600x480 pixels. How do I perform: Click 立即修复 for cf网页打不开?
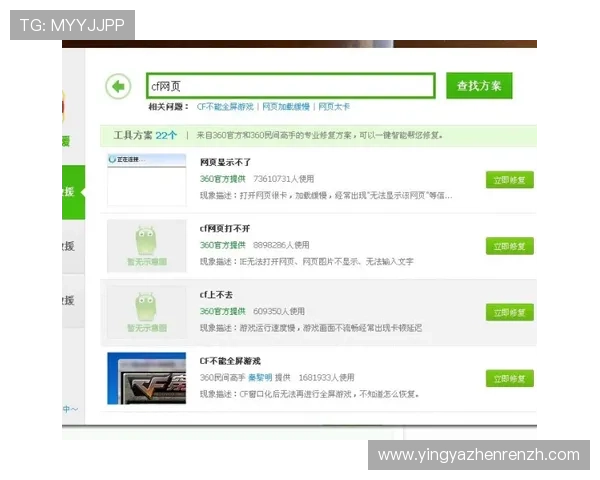[510, 246]
